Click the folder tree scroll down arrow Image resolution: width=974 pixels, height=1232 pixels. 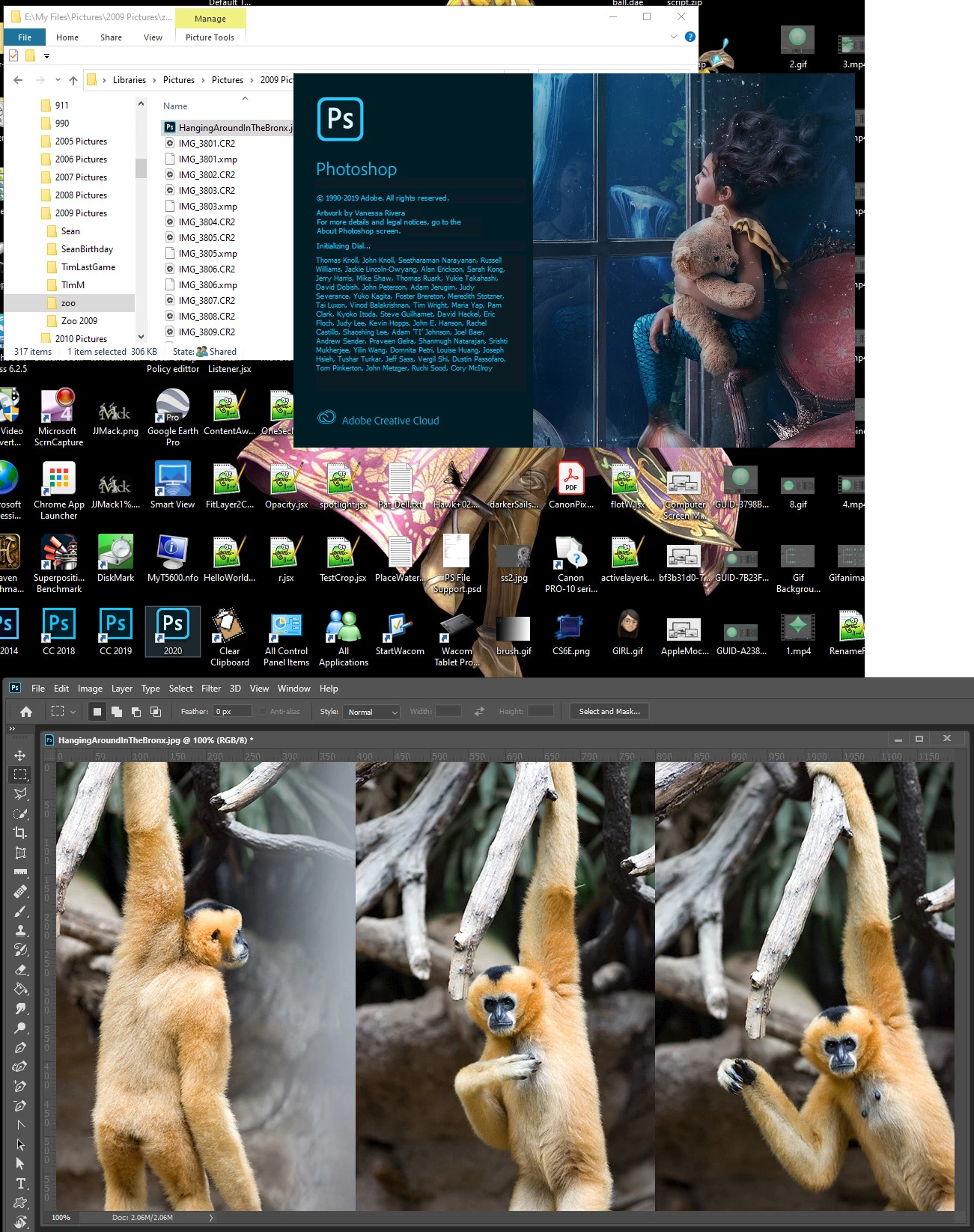point(141,338)
